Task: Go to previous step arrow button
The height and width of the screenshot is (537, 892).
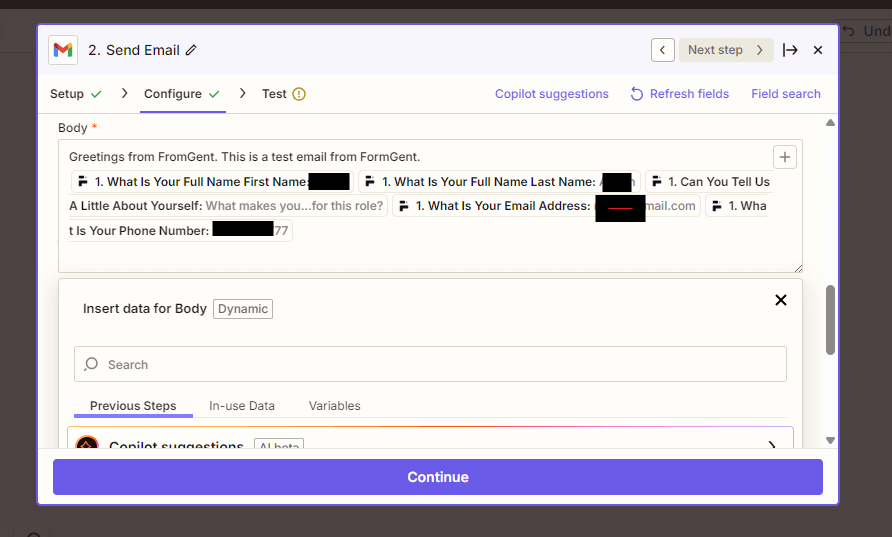Action: pyautogui.click(x=663, y=50)
